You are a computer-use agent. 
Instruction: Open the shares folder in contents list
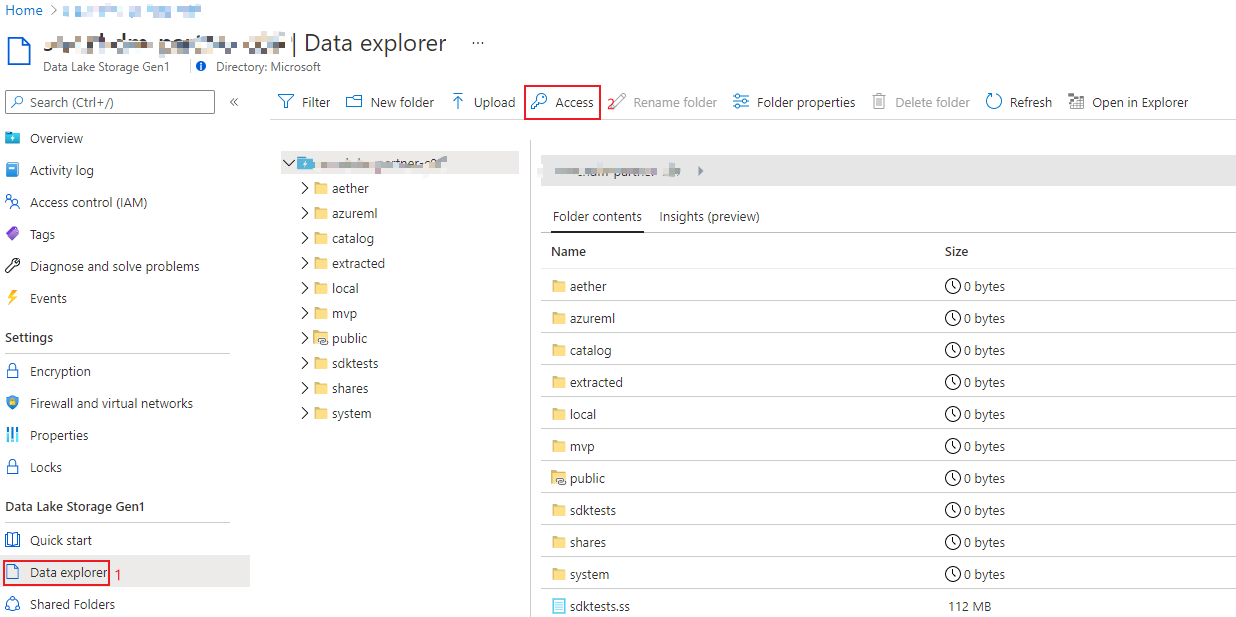[588, 542]
